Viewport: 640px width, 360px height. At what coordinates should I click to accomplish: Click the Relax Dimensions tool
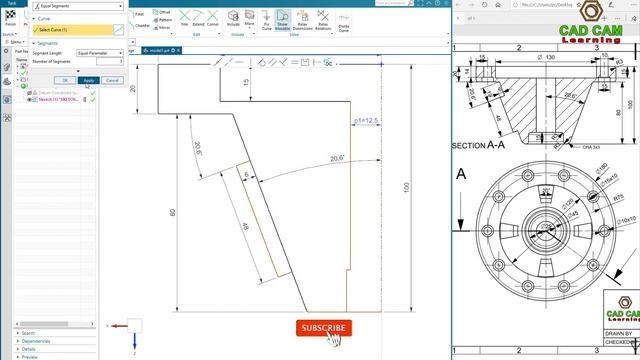pyautogui.click(x=302, y=20)
